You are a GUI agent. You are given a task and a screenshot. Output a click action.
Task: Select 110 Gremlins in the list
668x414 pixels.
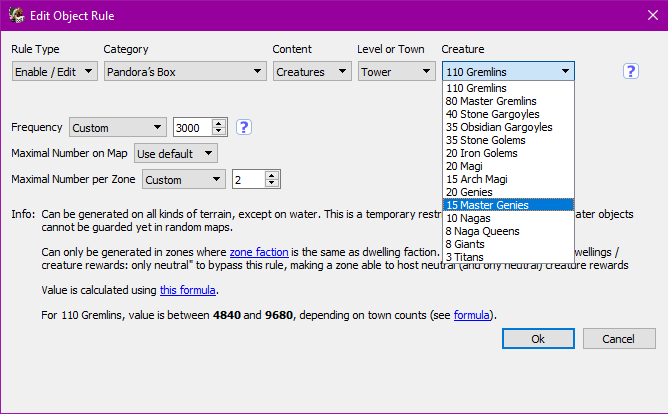click(x=508, y=88)
